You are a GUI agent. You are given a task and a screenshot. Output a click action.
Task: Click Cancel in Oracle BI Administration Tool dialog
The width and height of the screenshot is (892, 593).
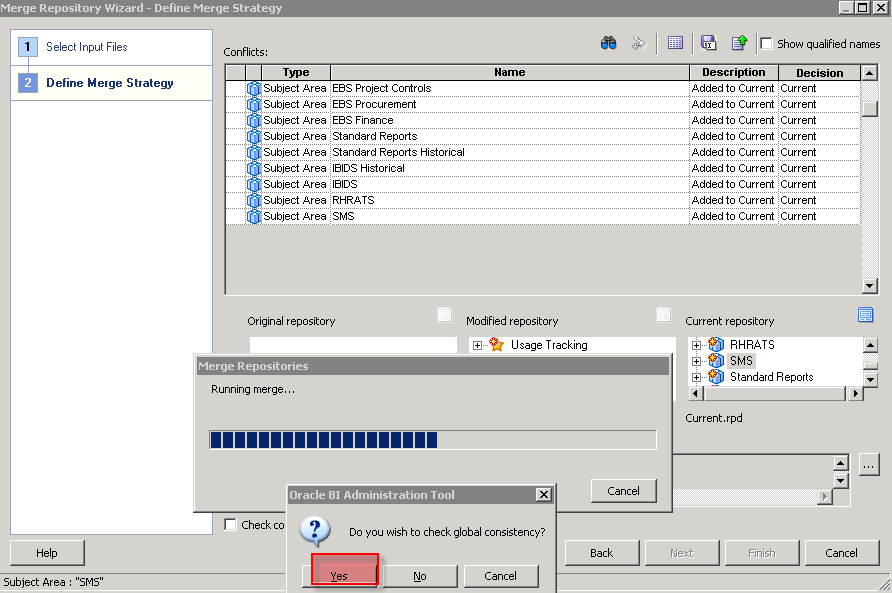501,576
